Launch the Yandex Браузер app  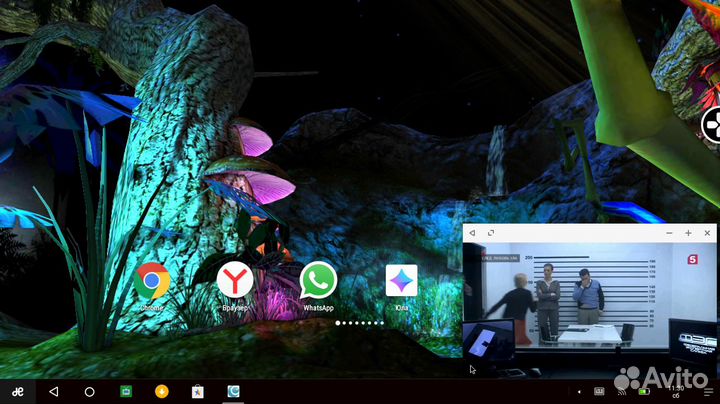(235, 280)
